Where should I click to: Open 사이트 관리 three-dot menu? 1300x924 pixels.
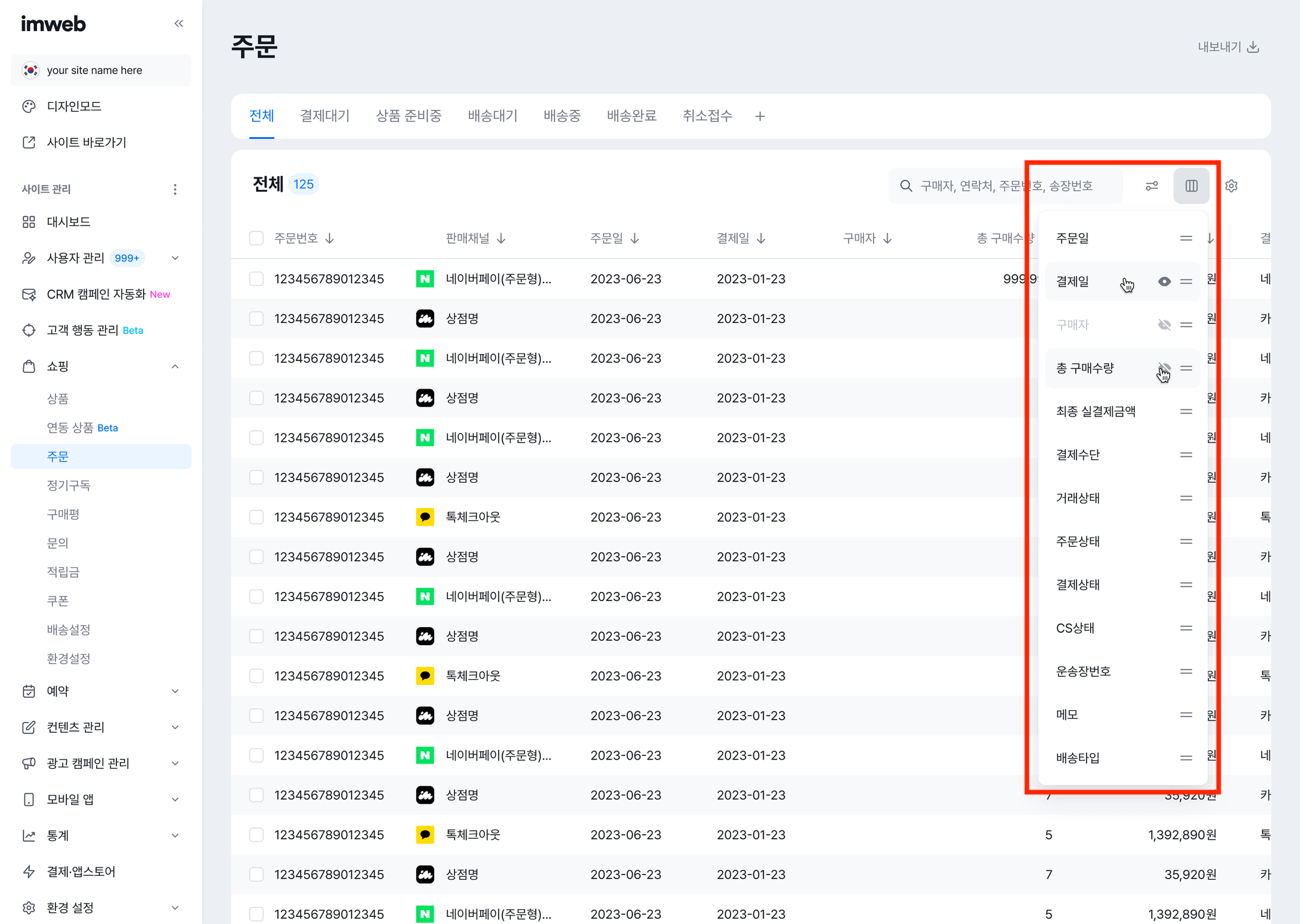175,189
